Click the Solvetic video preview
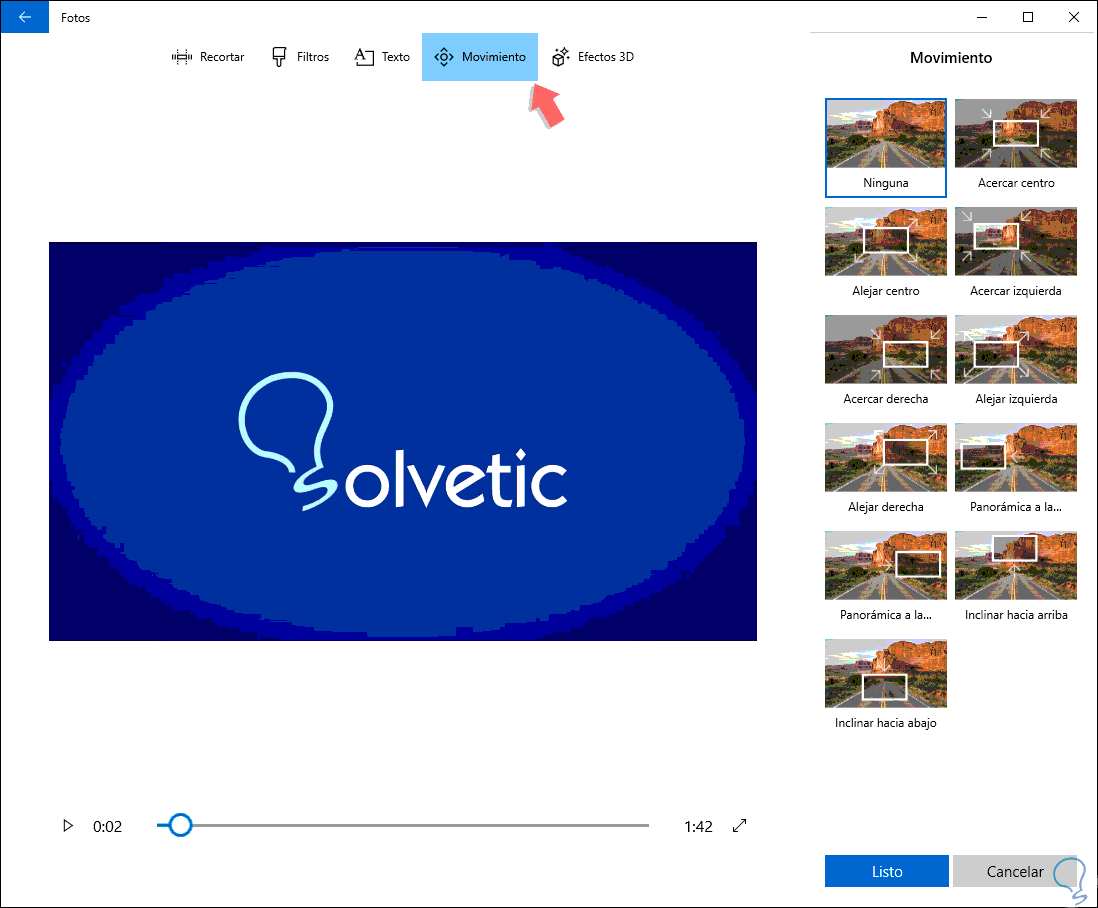 (403, 441)
